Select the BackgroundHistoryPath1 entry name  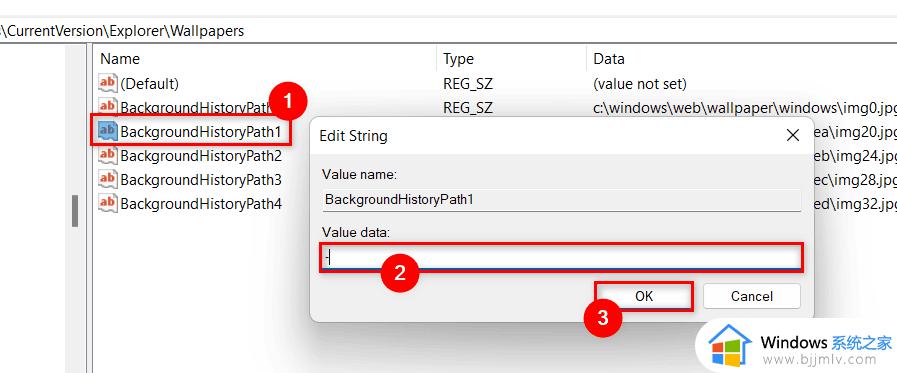tap(201, 132)
